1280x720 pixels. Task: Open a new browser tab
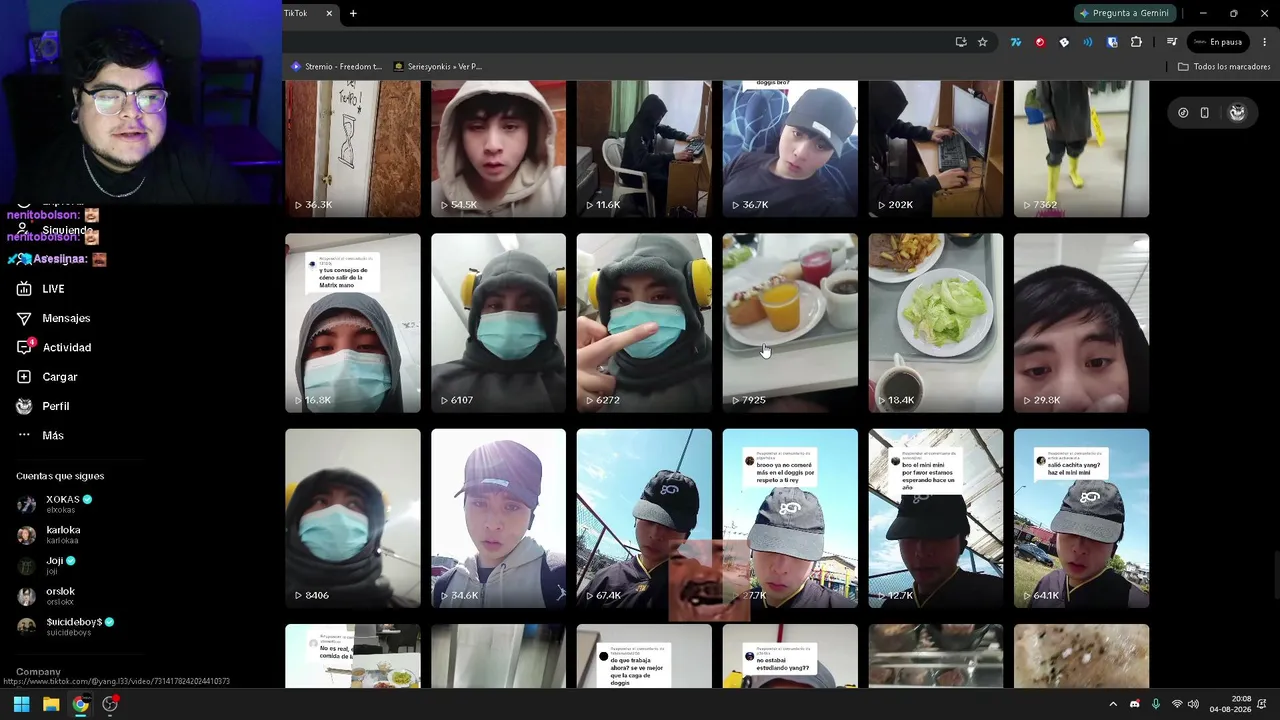point(353,13)
